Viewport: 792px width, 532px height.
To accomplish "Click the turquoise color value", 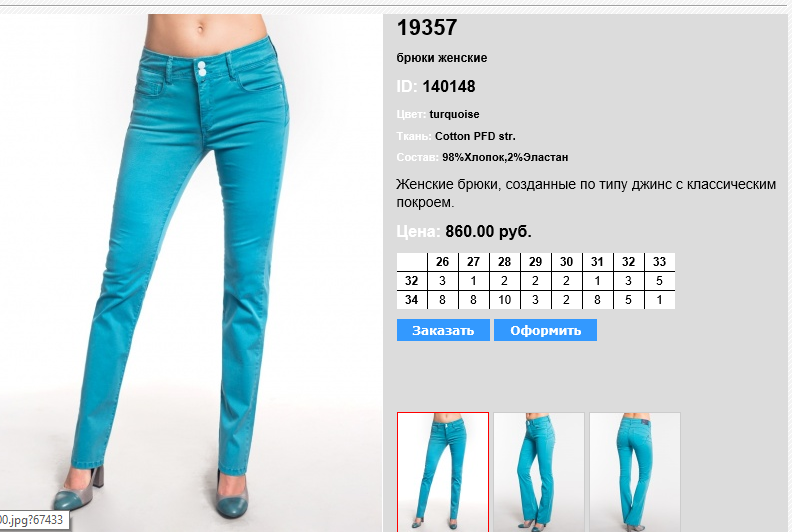I will pos(455,114).
